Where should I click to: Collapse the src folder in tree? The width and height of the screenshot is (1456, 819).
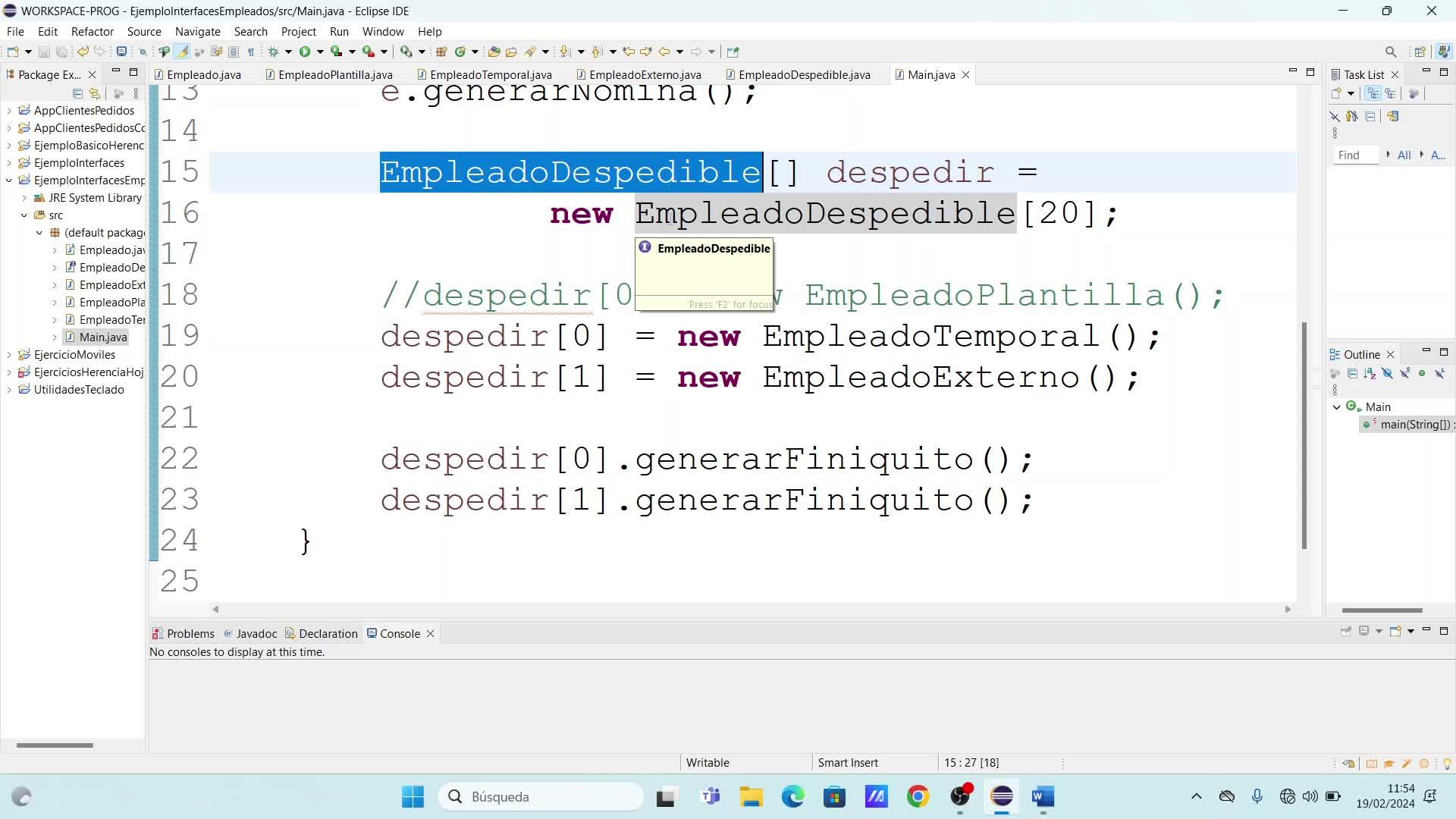[24, 215]
